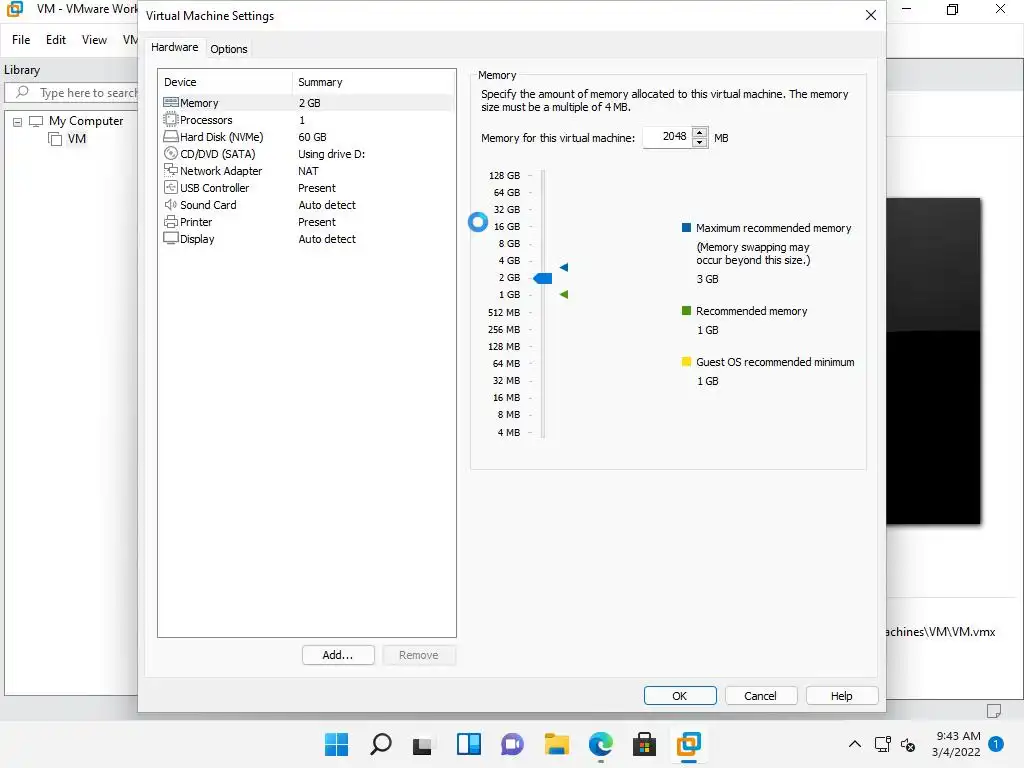Select the USB Controller icon
This screenshot has height=768, width=1024.
(x=170, y=187)
